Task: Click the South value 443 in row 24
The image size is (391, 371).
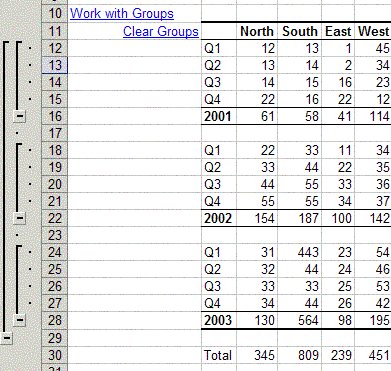Action: tap(299, 252)
